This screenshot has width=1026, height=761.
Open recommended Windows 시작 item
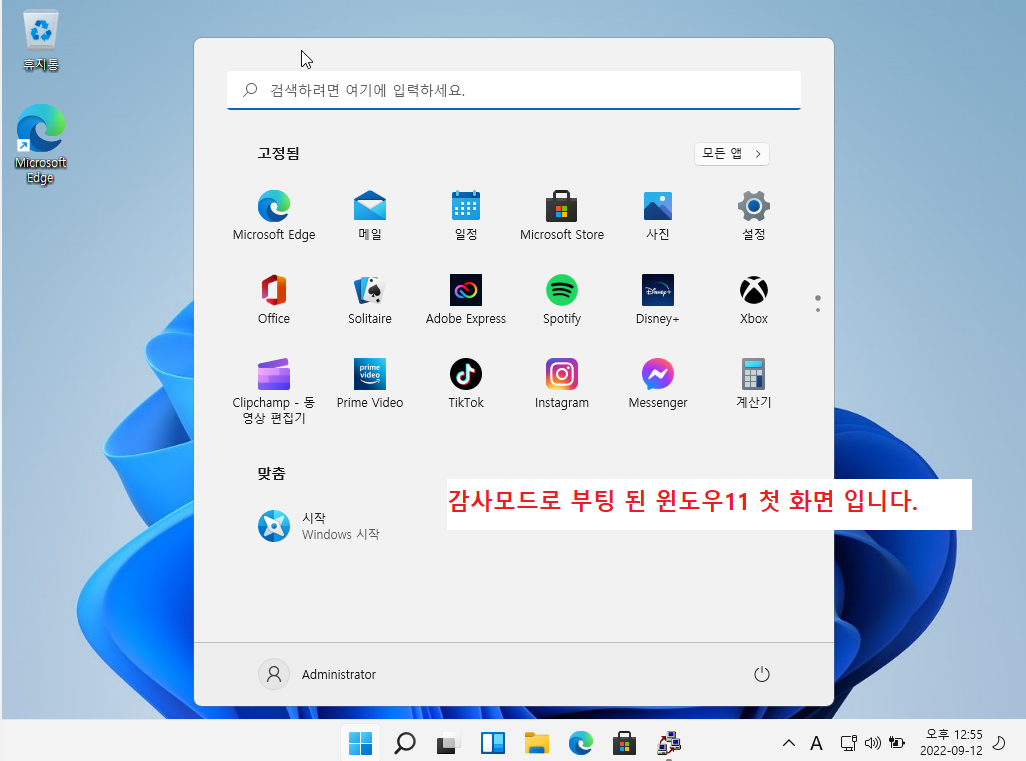pyautogui.click(x=319, y=526)
